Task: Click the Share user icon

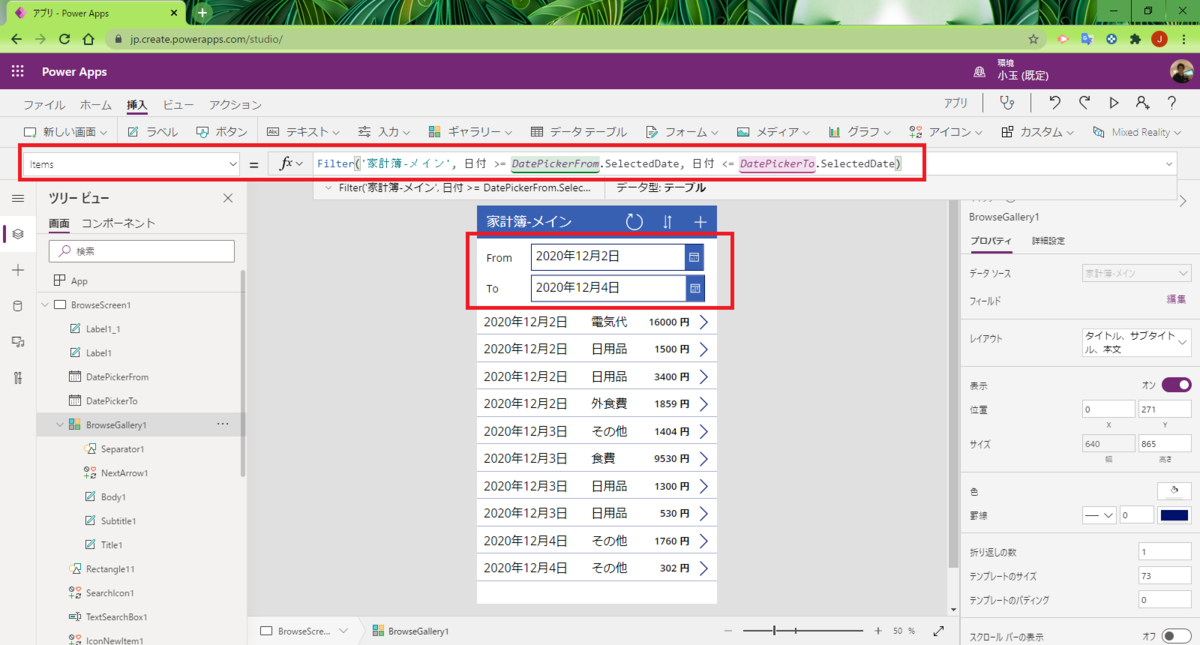Action: pyautogui.click(x=1142, y=103)
